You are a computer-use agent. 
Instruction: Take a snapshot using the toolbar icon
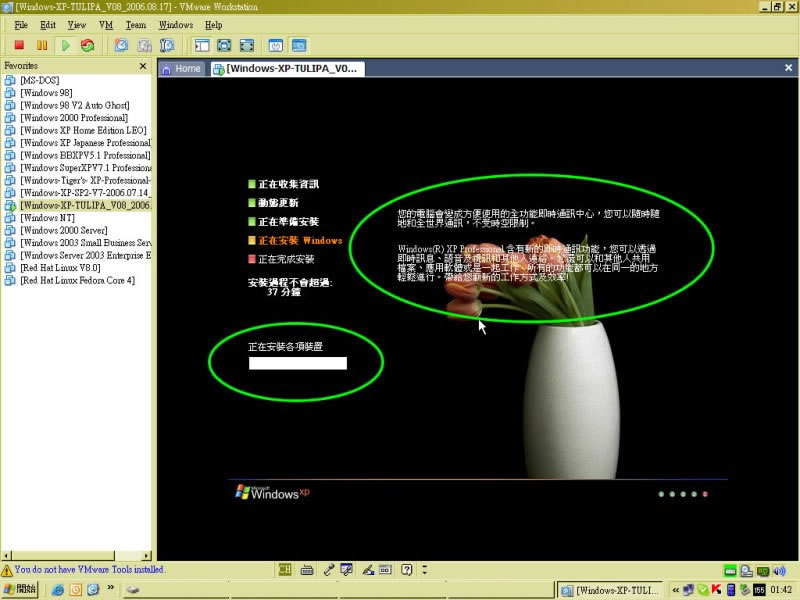click(x=121, y=45)
